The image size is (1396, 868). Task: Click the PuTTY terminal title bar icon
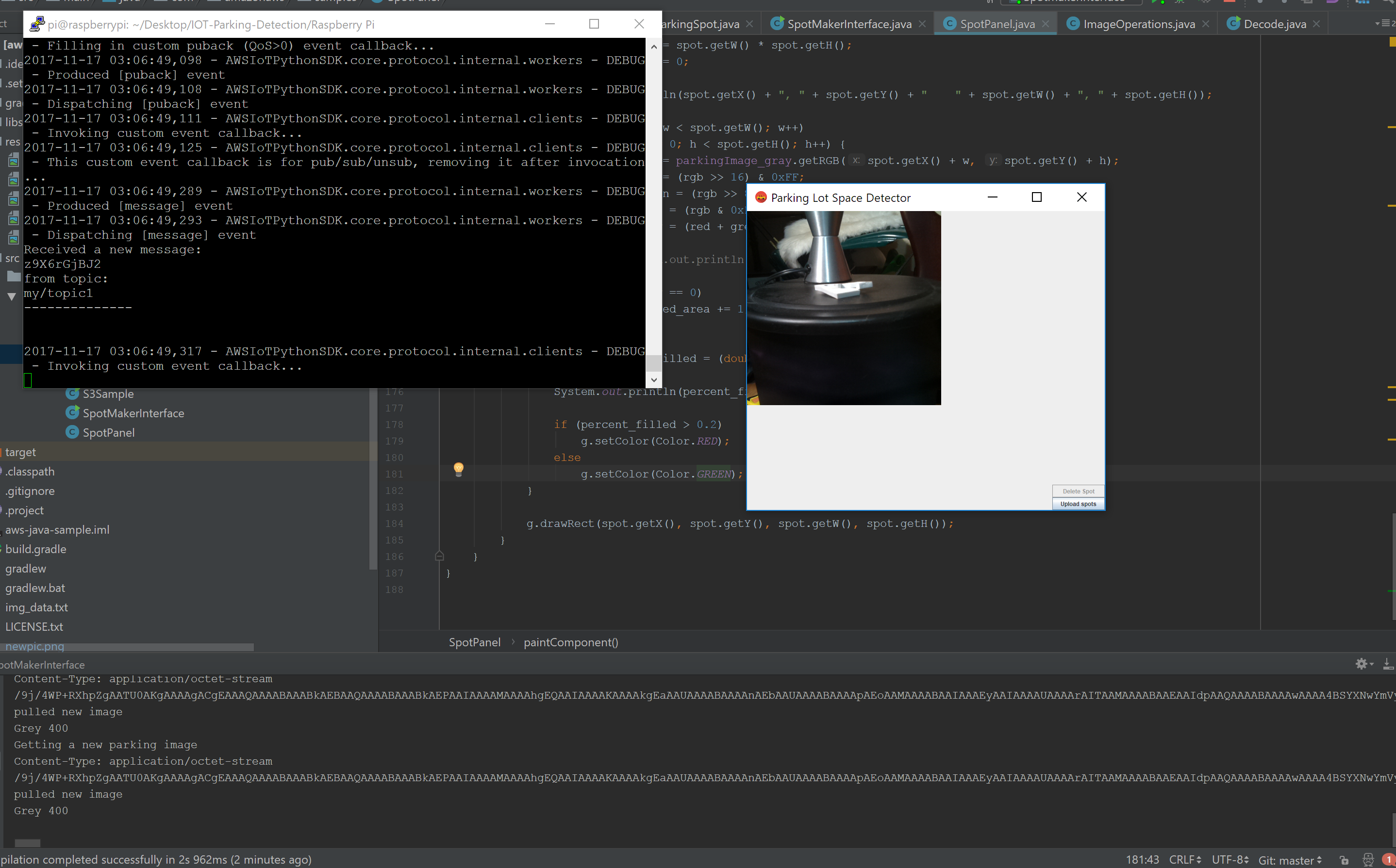[x=37, y=24]
